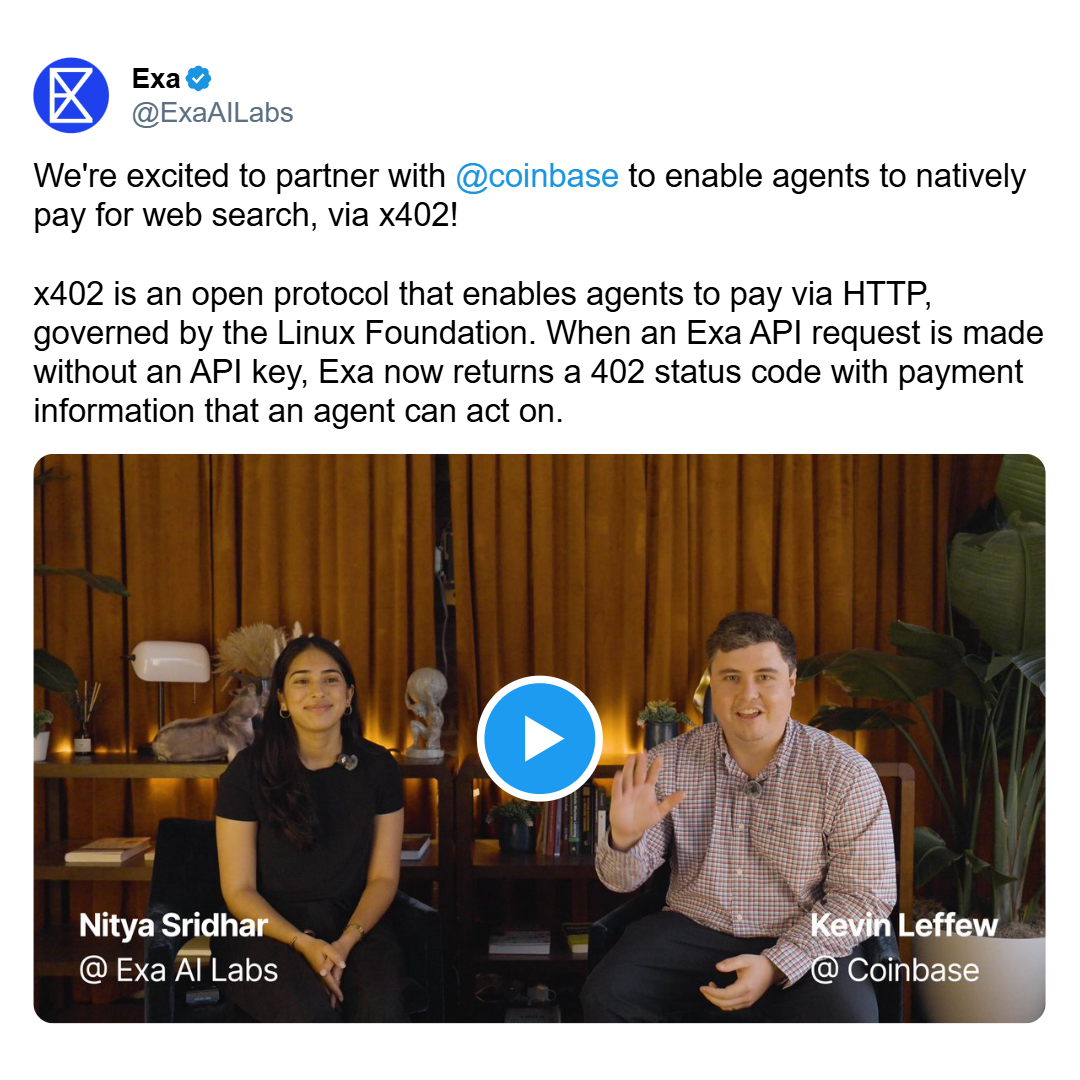
Task: Click the tweet sentence mentioning 'via x402!'
Action: pos(530,196)
